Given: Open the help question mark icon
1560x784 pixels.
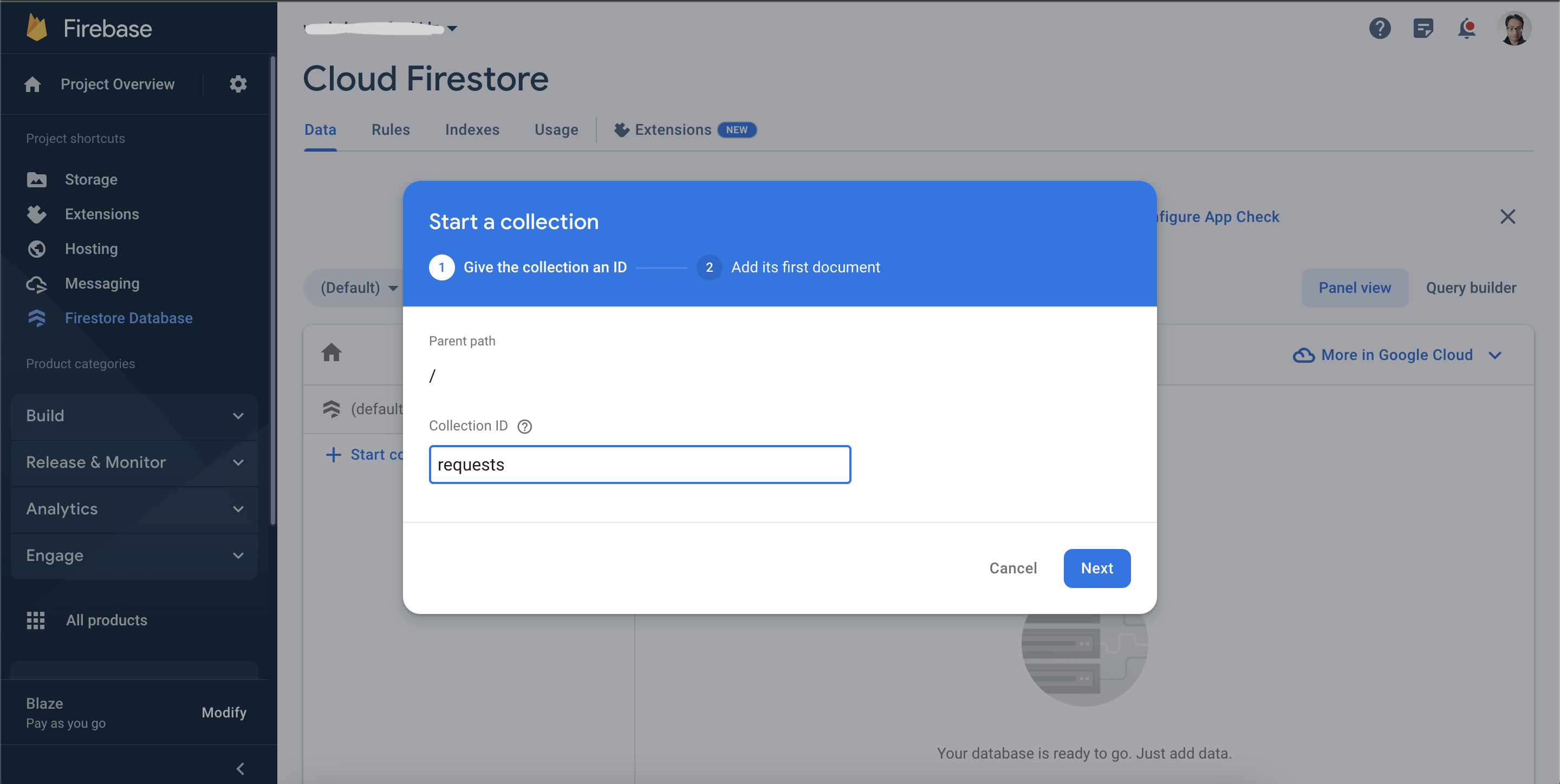Looking at the screenshot, I should point(1380,28).
